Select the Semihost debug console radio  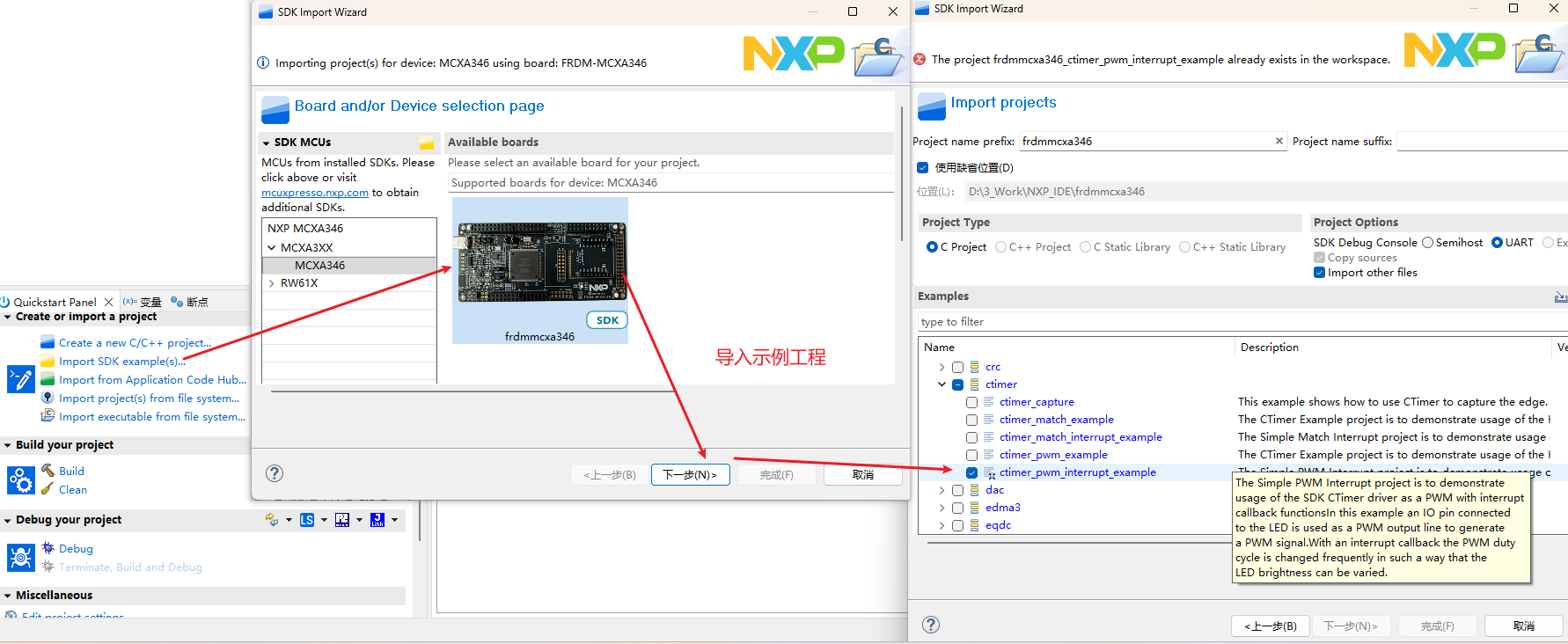(x=1427, y=243)
